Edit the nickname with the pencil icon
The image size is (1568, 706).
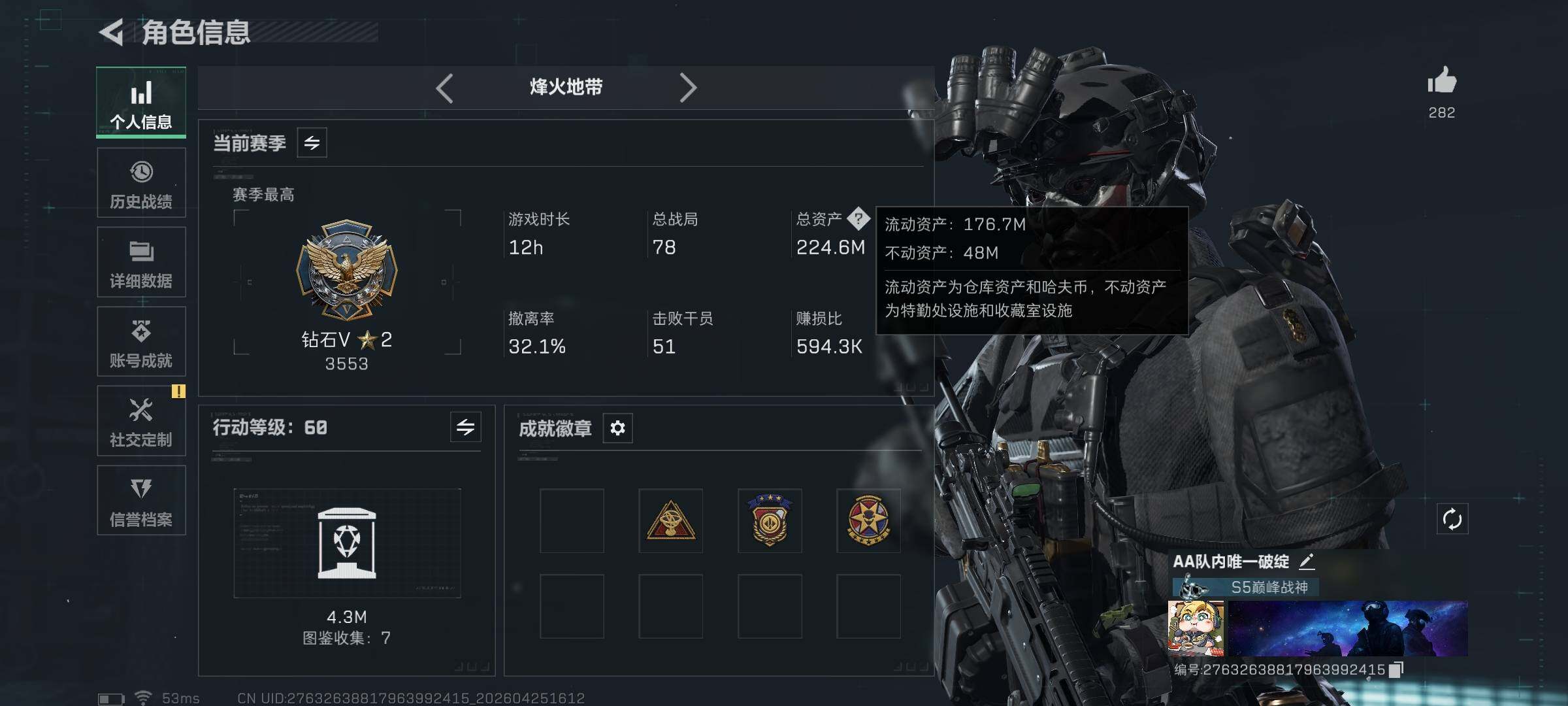click(x=1307, y=561)
